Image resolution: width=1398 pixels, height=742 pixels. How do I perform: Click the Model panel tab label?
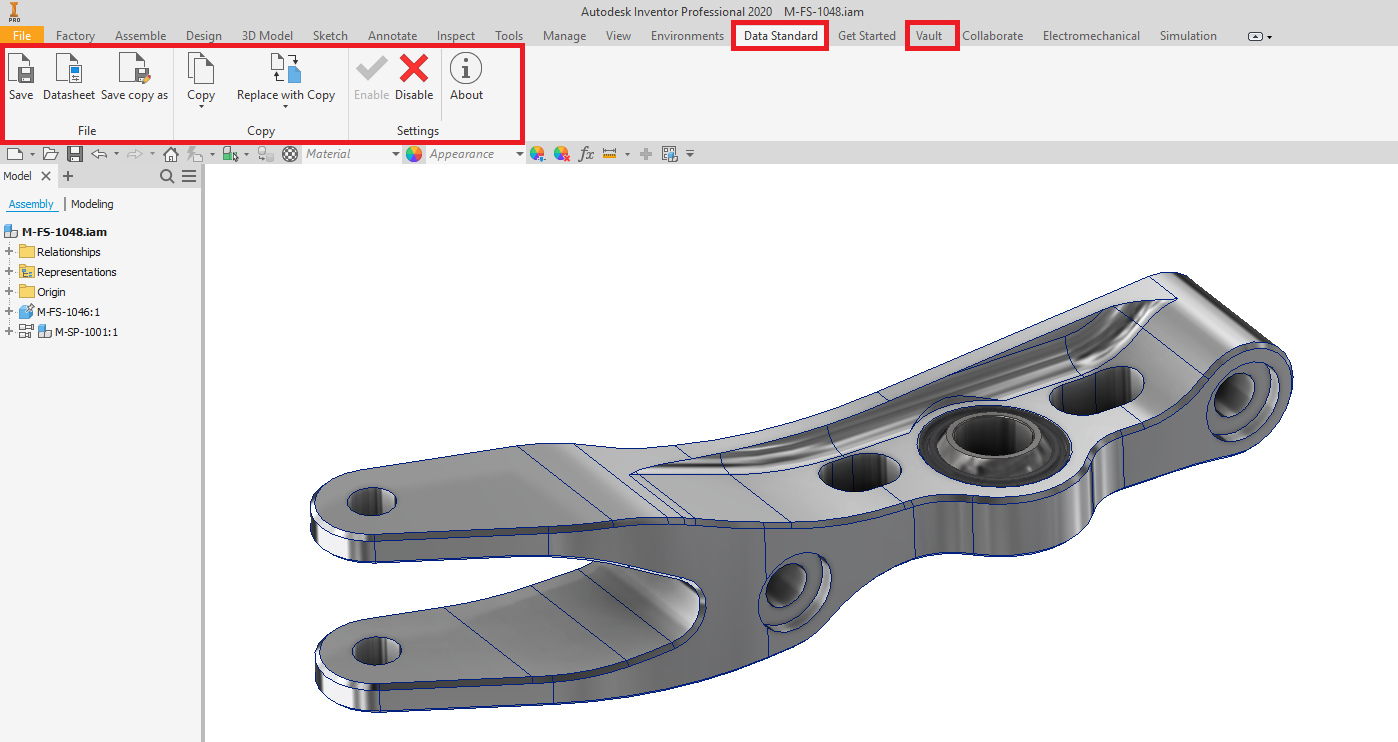click(17, 176)
